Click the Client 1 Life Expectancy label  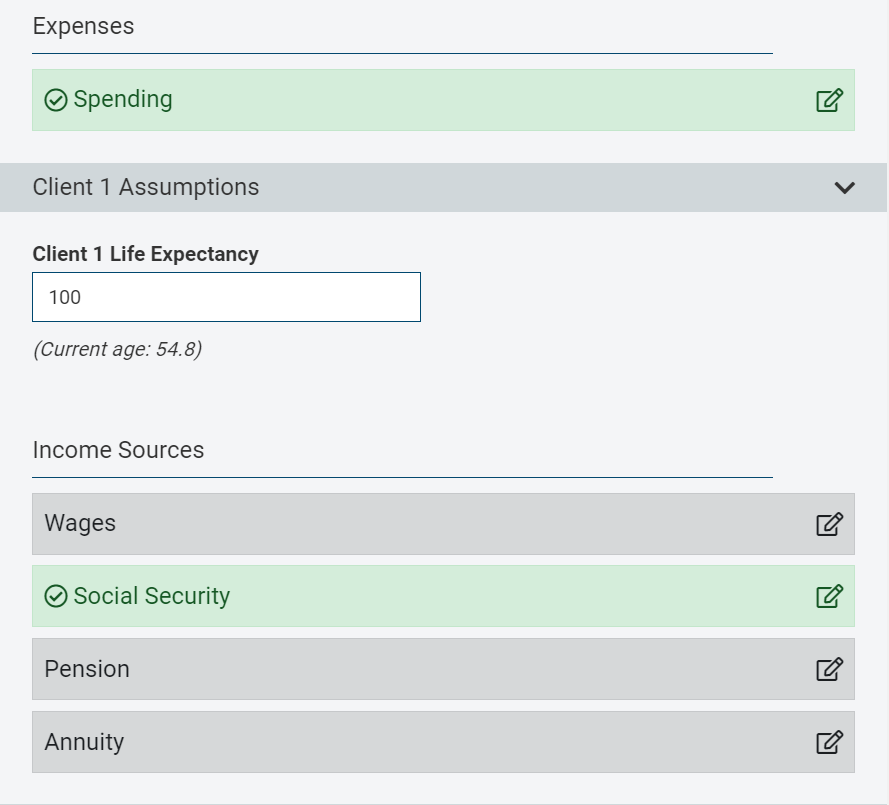[145, 254]
